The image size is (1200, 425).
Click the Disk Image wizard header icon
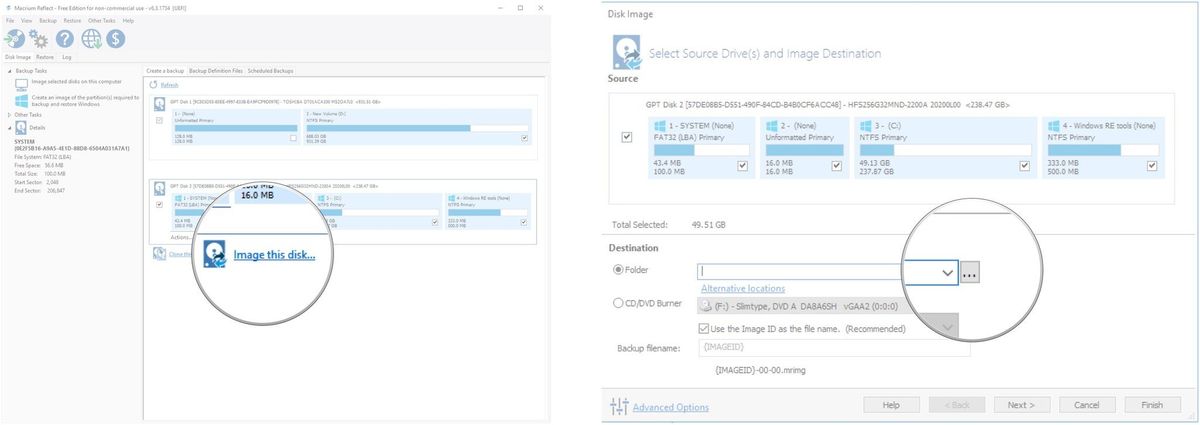point(626,52)
